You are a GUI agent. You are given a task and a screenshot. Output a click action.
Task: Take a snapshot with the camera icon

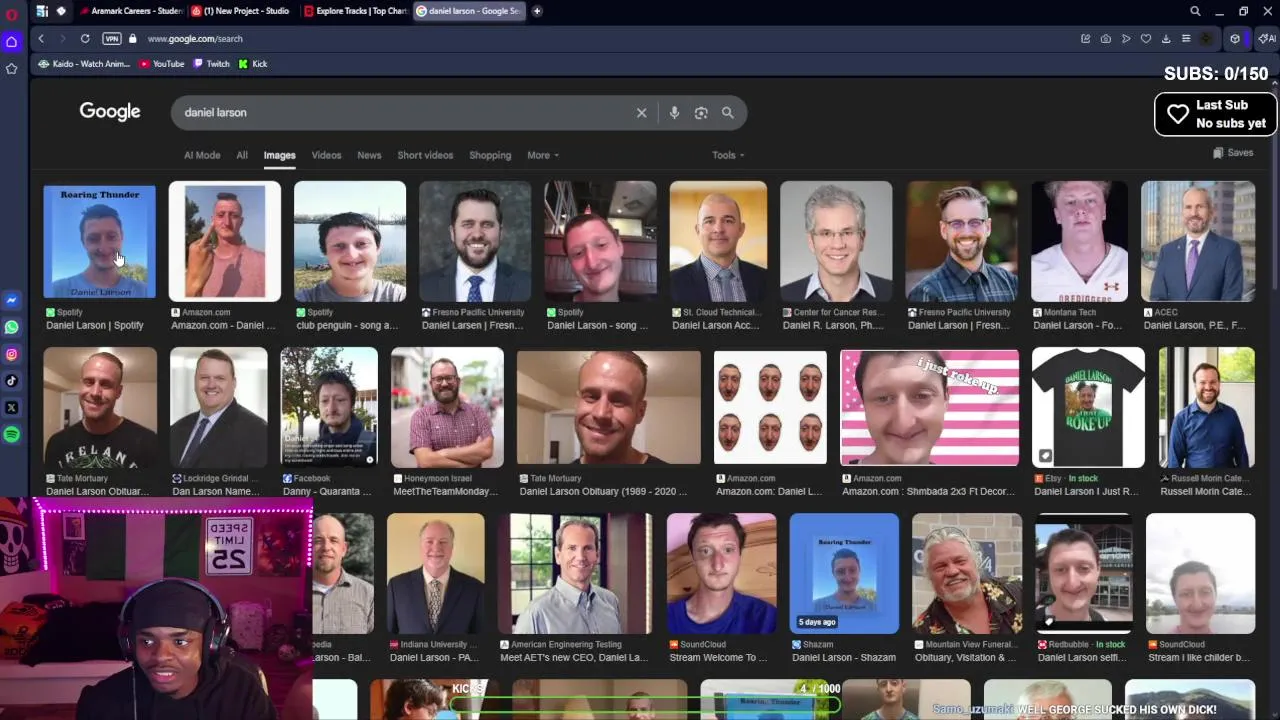[1105, 39]
